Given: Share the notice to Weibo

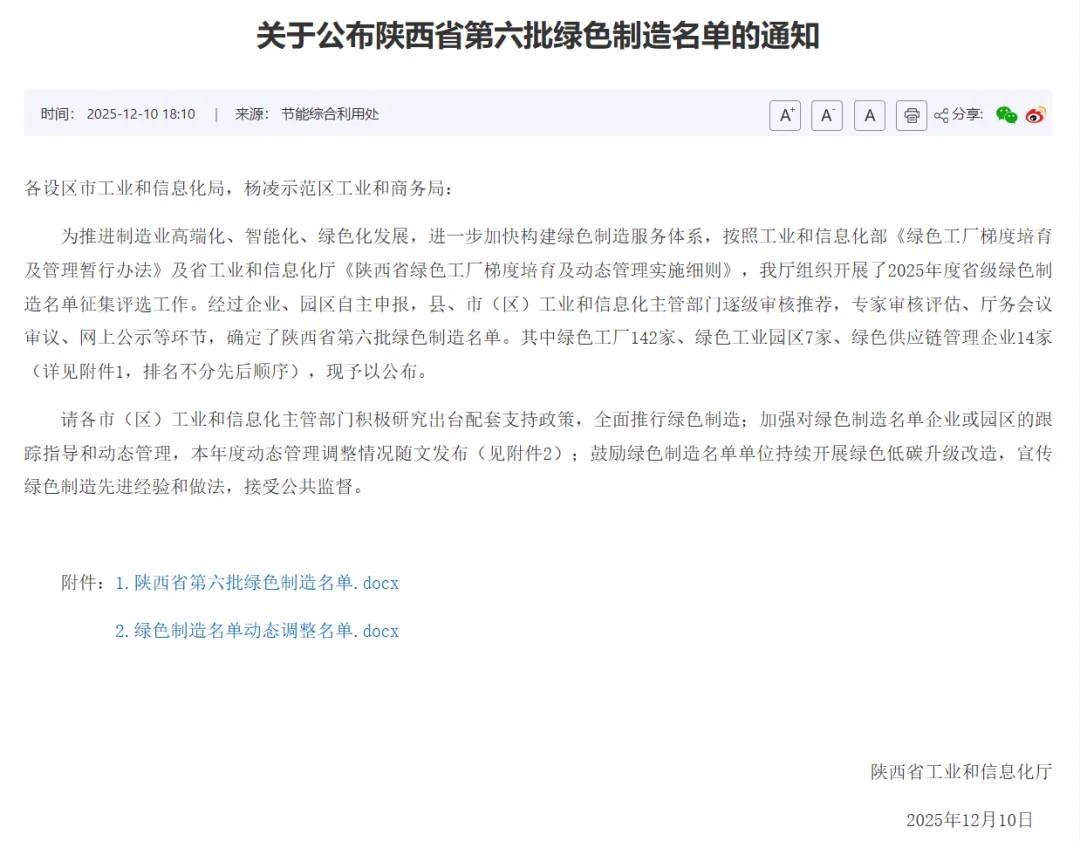Looking at the screenshot, I should (x=1035, y=115).
